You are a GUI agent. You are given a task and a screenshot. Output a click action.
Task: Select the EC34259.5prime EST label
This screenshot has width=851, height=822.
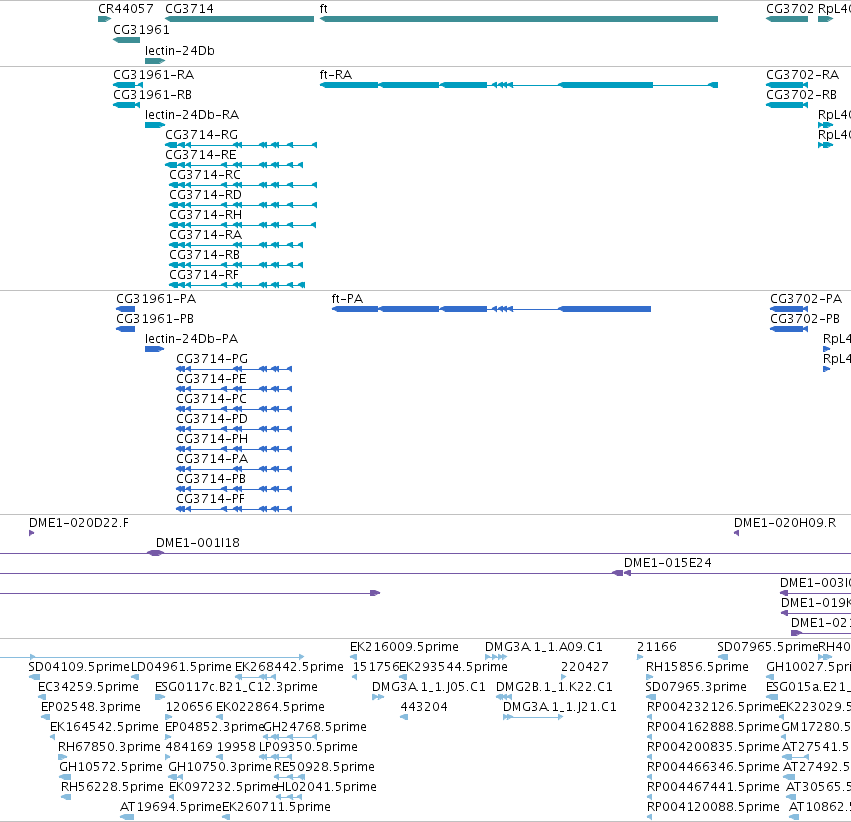(88, 687)
